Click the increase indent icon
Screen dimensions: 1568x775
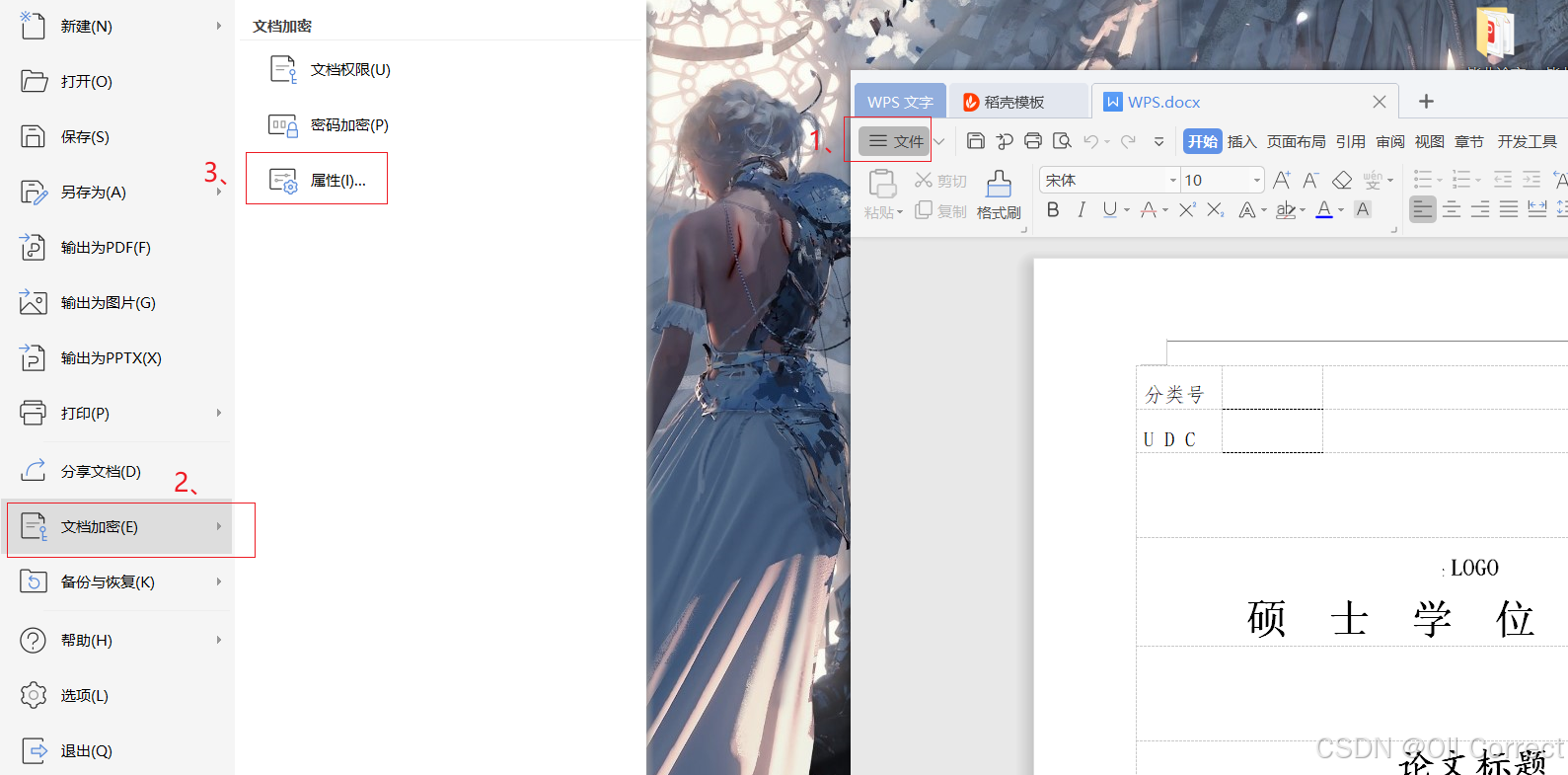click(1531, 180)
